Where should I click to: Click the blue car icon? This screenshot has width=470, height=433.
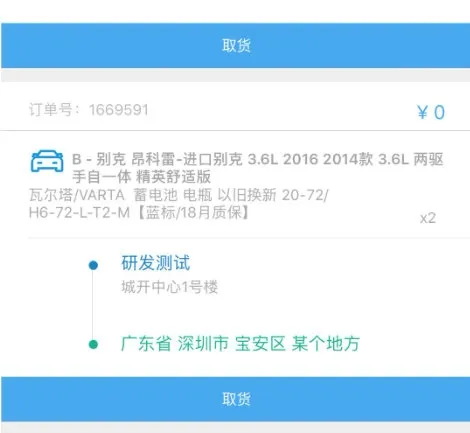pyautogui.click(x=47, y=161)
